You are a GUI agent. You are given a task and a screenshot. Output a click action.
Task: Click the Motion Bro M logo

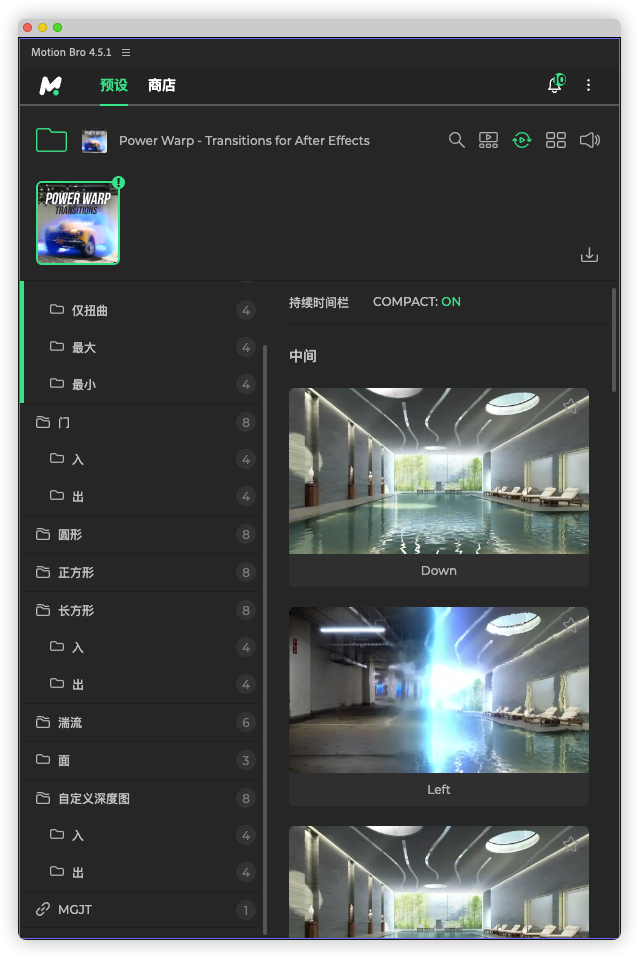[x=51, y=86]
